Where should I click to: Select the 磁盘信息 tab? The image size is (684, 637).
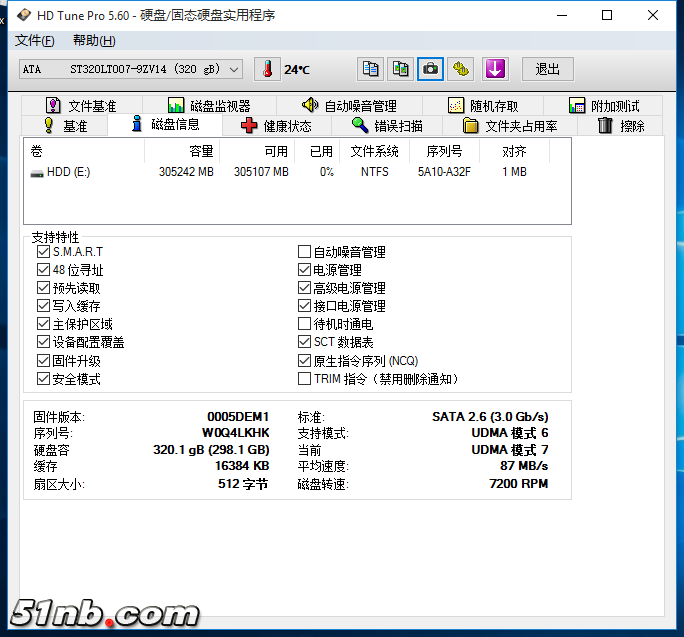165,124
